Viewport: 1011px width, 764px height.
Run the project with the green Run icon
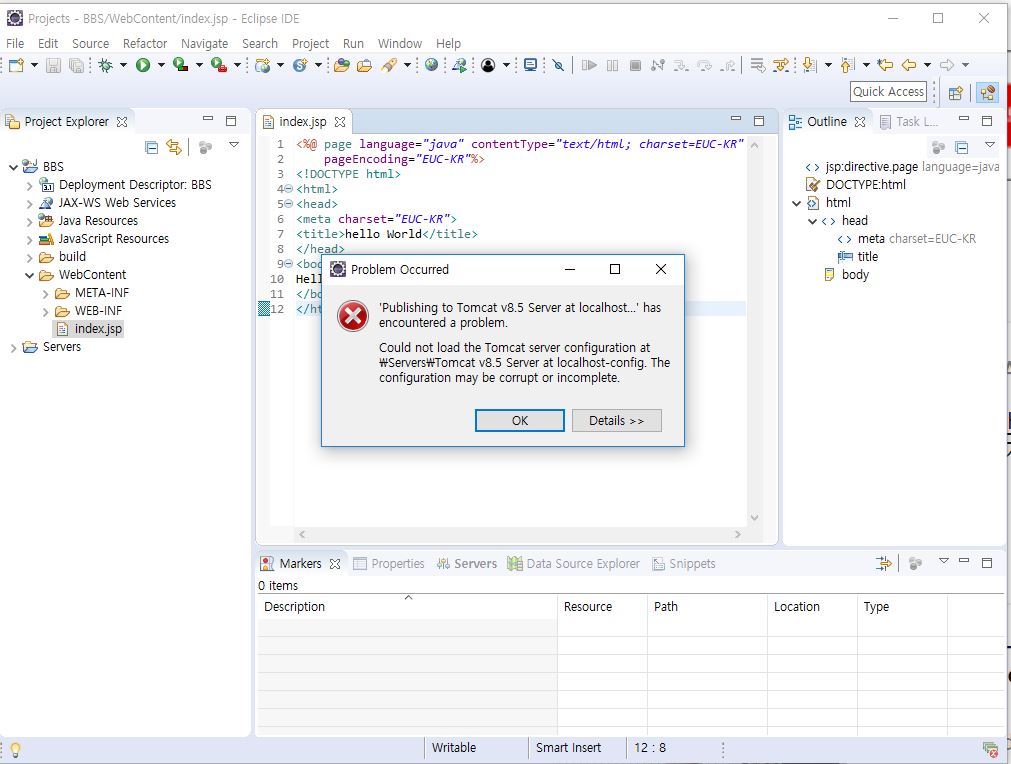[x=143, y=65]
